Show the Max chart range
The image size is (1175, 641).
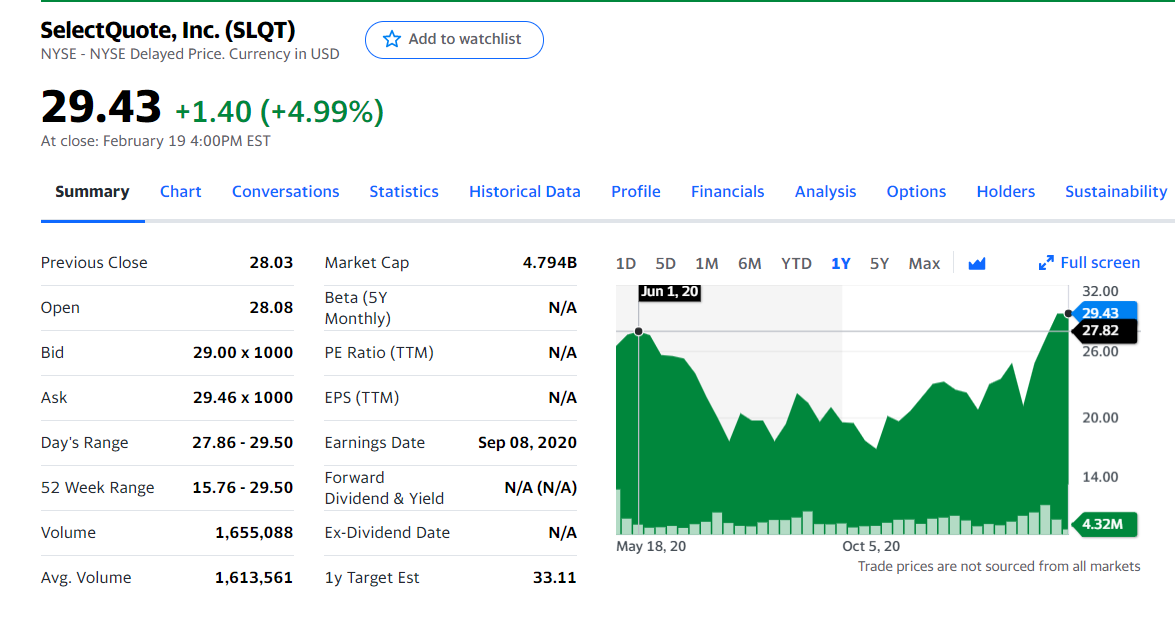tap(924, 264)
